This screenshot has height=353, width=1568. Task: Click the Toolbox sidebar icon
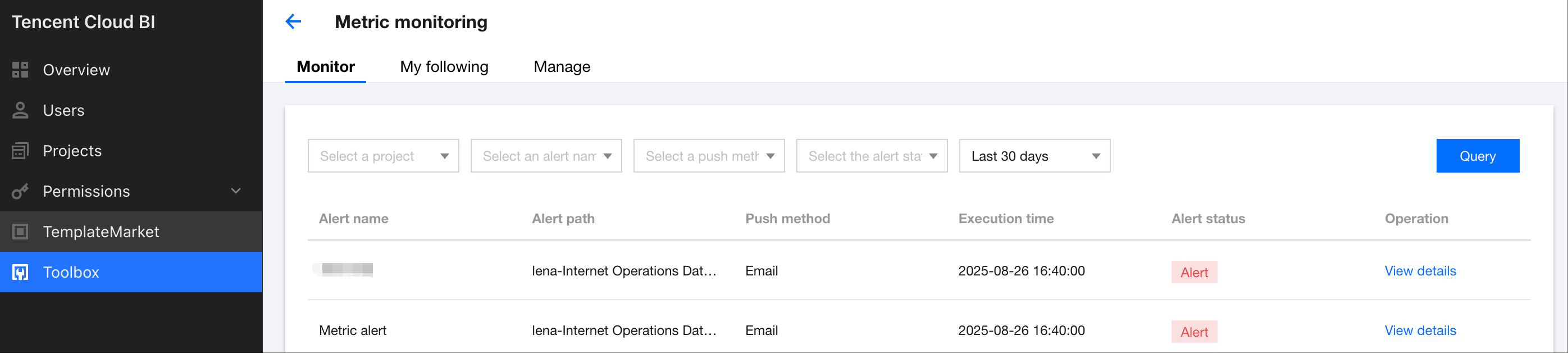tap(20, 273)
